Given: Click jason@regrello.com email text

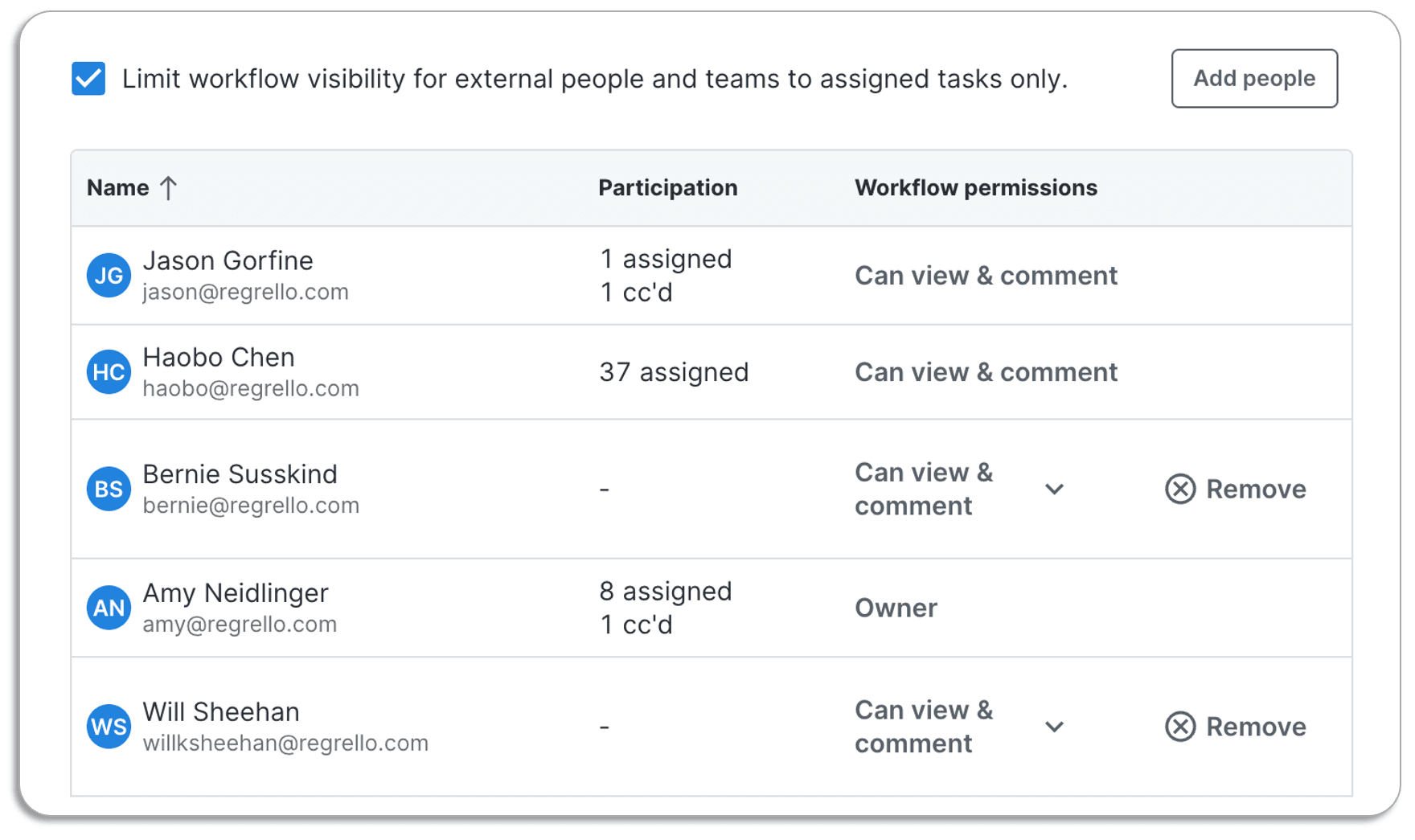Looking at the screenshot, I should click(245, 292).
